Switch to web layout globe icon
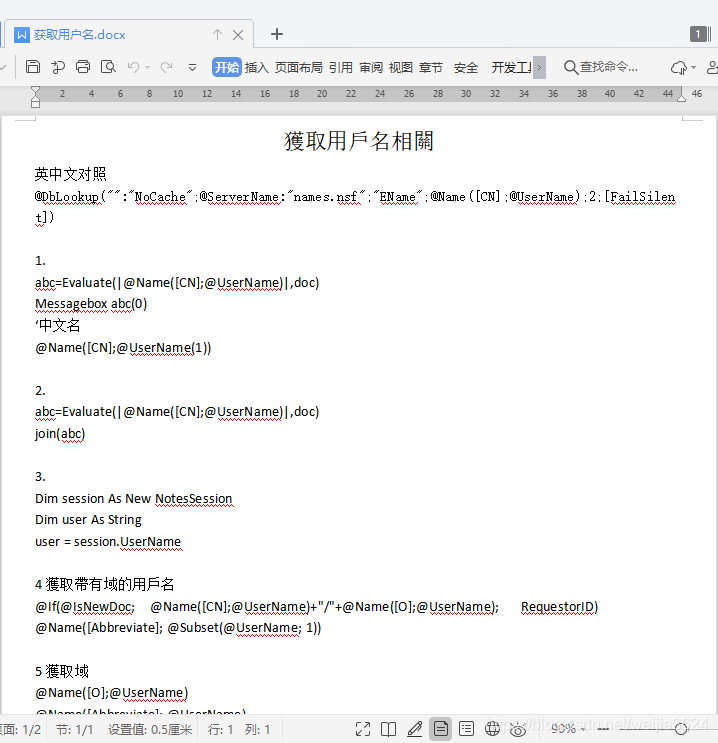Image resolution: width=718 pixels, height=743 pixels. [x=492, y=729]
